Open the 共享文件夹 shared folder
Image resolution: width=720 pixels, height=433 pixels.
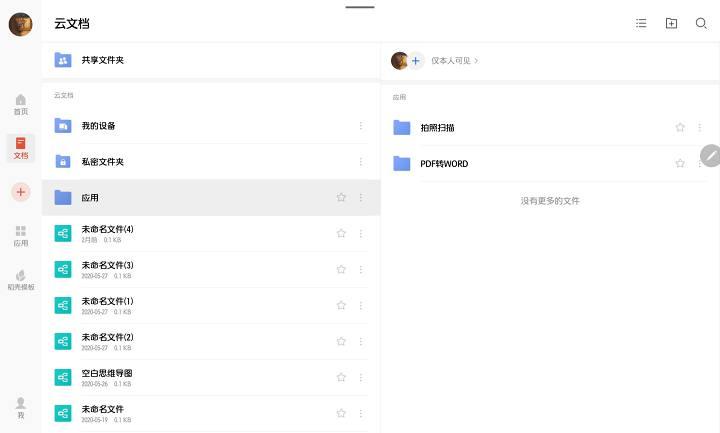tap(103, 60)
